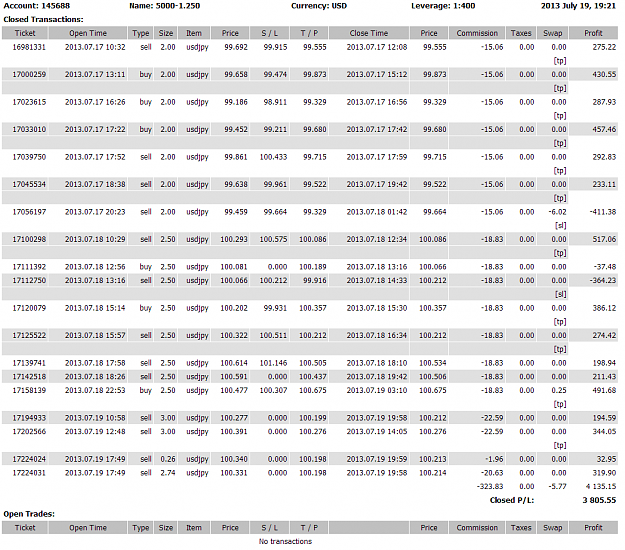Select ticket number 17120079
Viewport: 625px width, 550px height.
(x=29, y=308)
